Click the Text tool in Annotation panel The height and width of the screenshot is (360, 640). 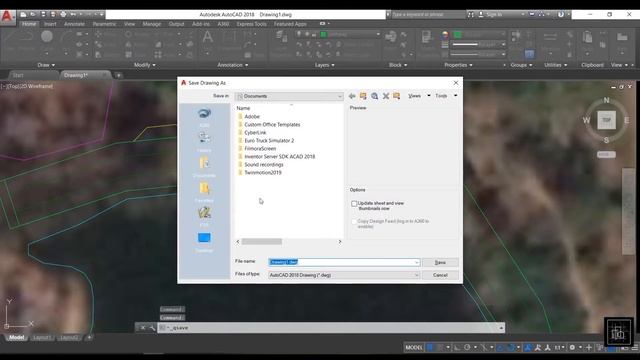coord(207,37)
